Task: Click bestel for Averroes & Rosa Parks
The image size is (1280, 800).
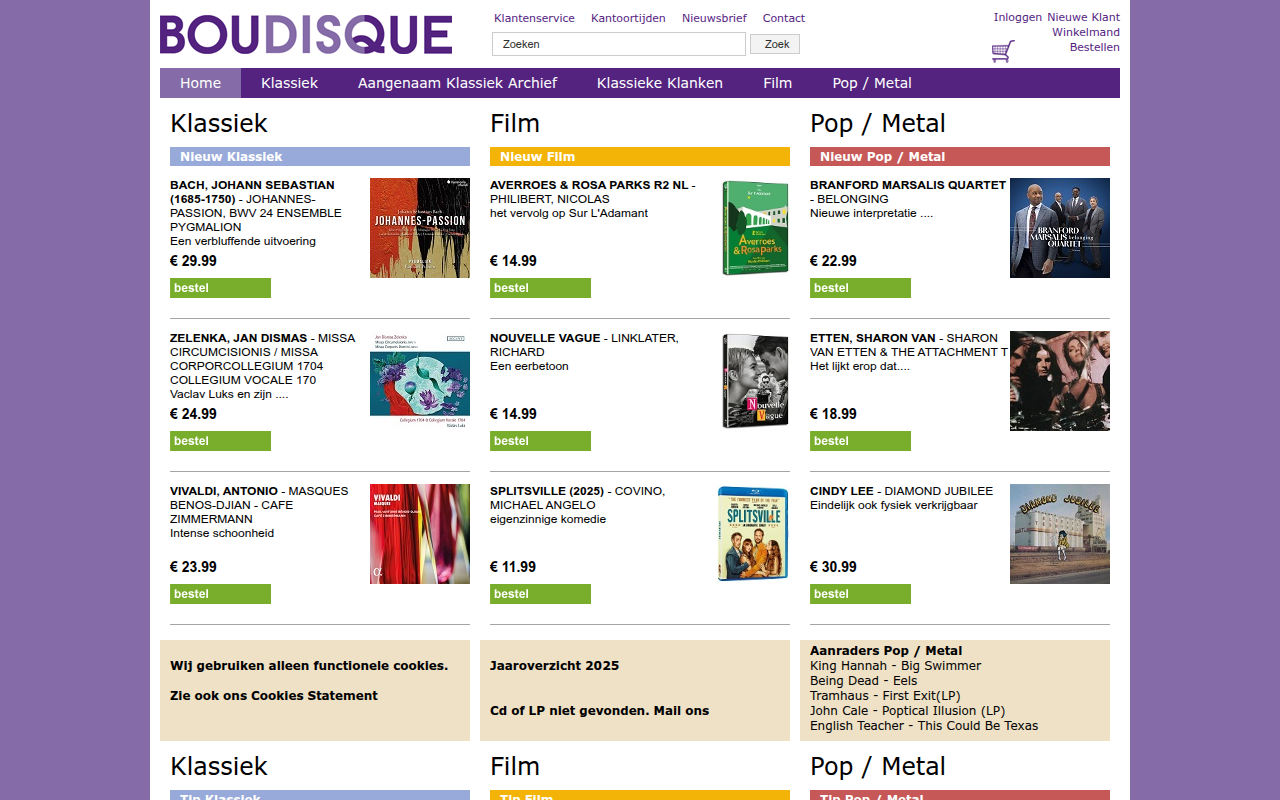Action: 540,288
